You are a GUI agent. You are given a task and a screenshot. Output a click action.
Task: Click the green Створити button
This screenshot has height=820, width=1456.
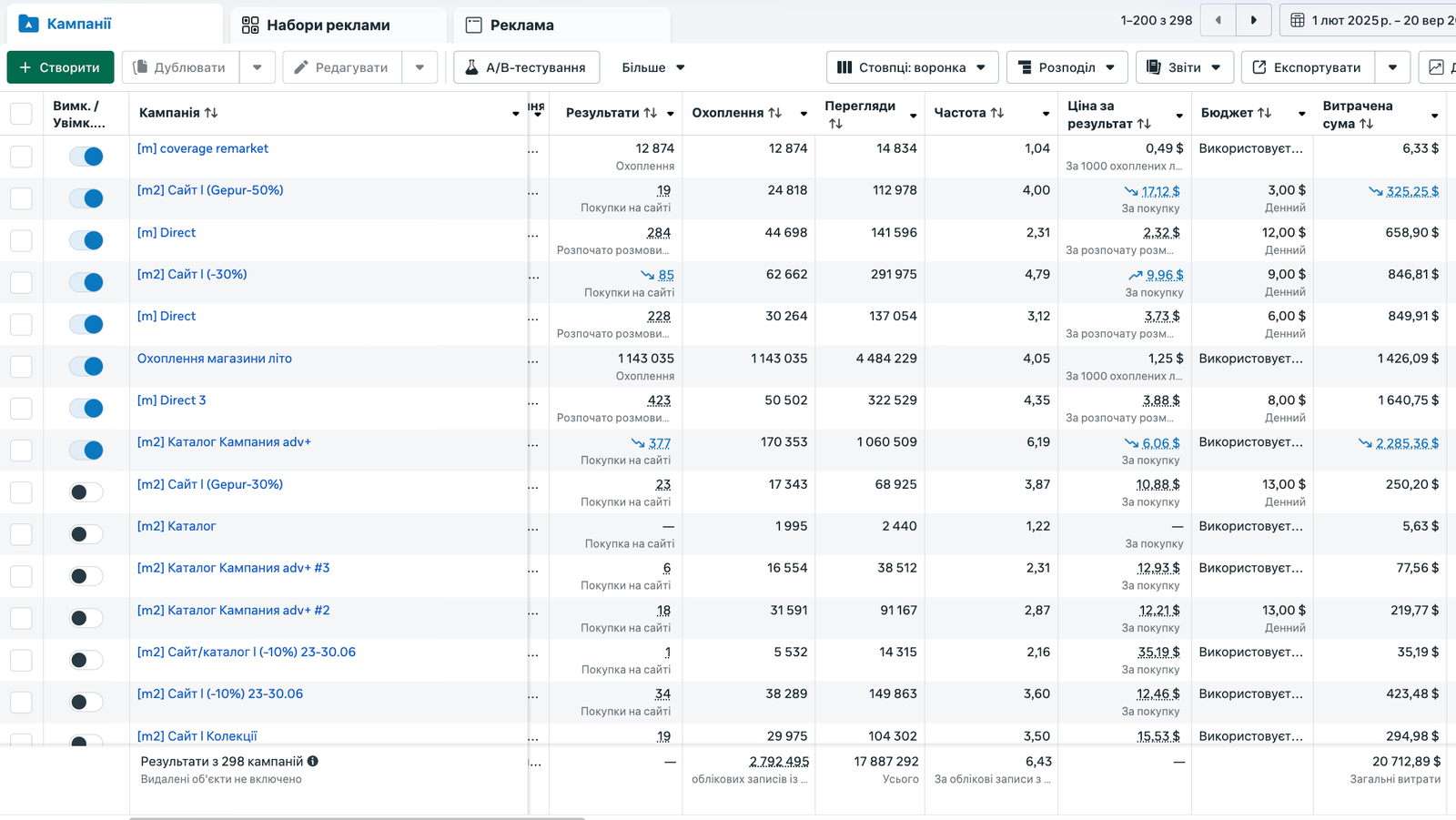coord(60,67)
